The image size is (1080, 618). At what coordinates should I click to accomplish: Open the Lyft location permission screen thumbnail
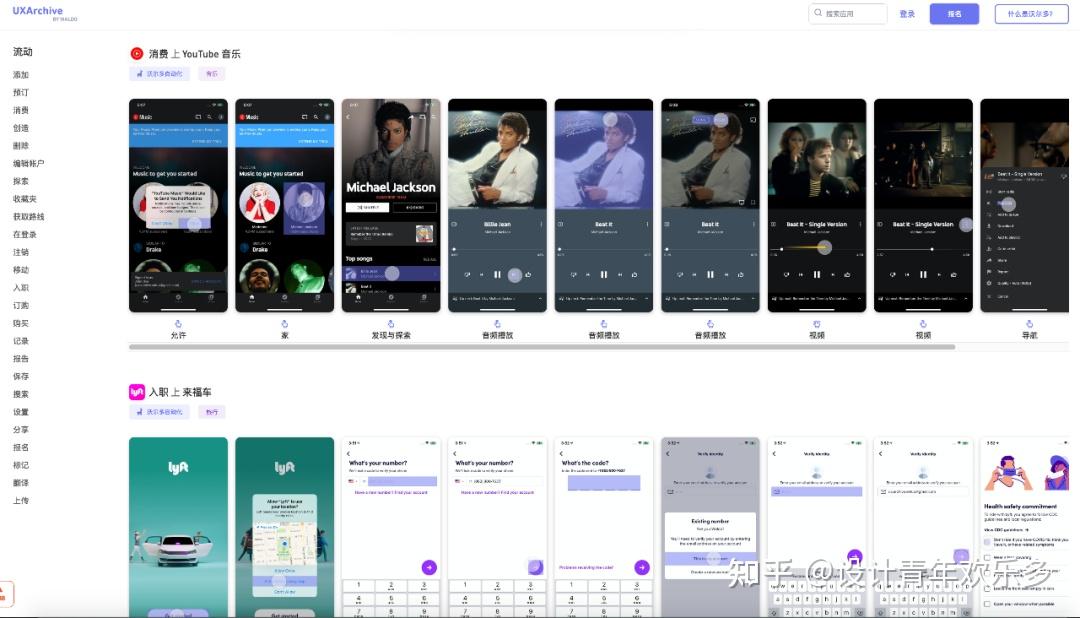[284, 527]
